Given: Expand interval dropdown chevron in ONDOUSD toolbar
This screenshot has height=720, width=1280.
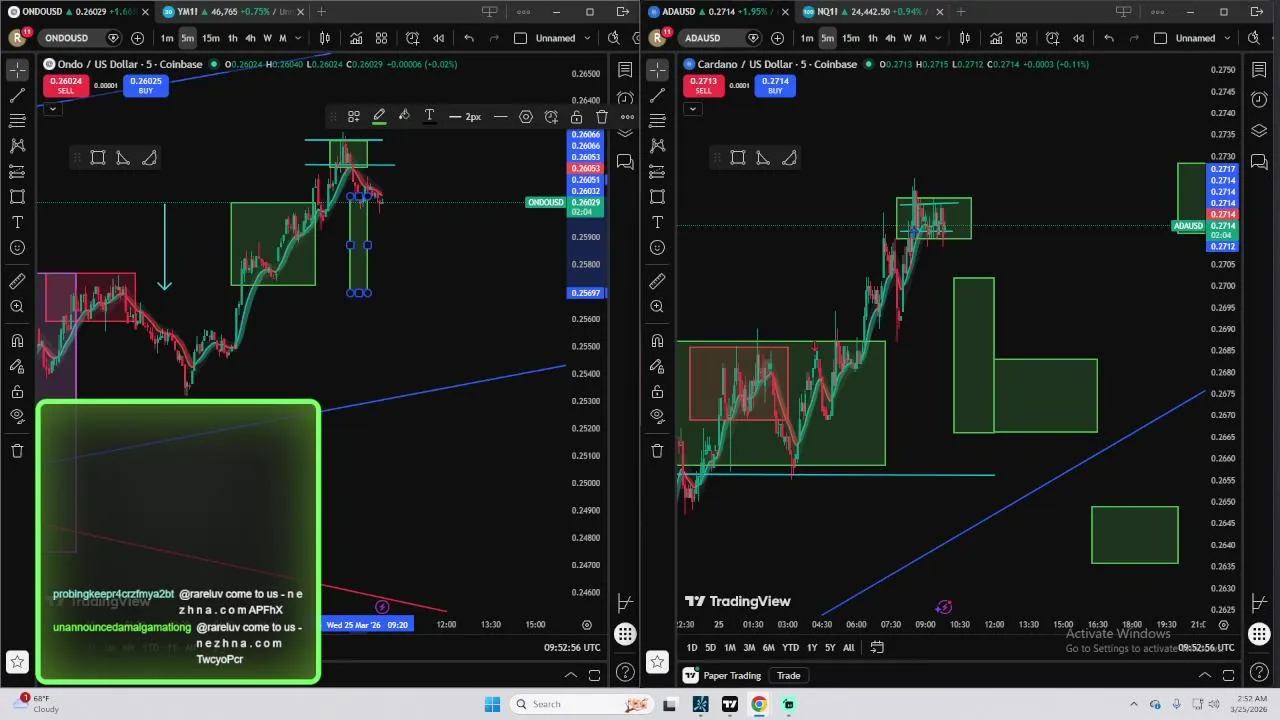Looking at the screenshot, I should click(x=299, y=38).
